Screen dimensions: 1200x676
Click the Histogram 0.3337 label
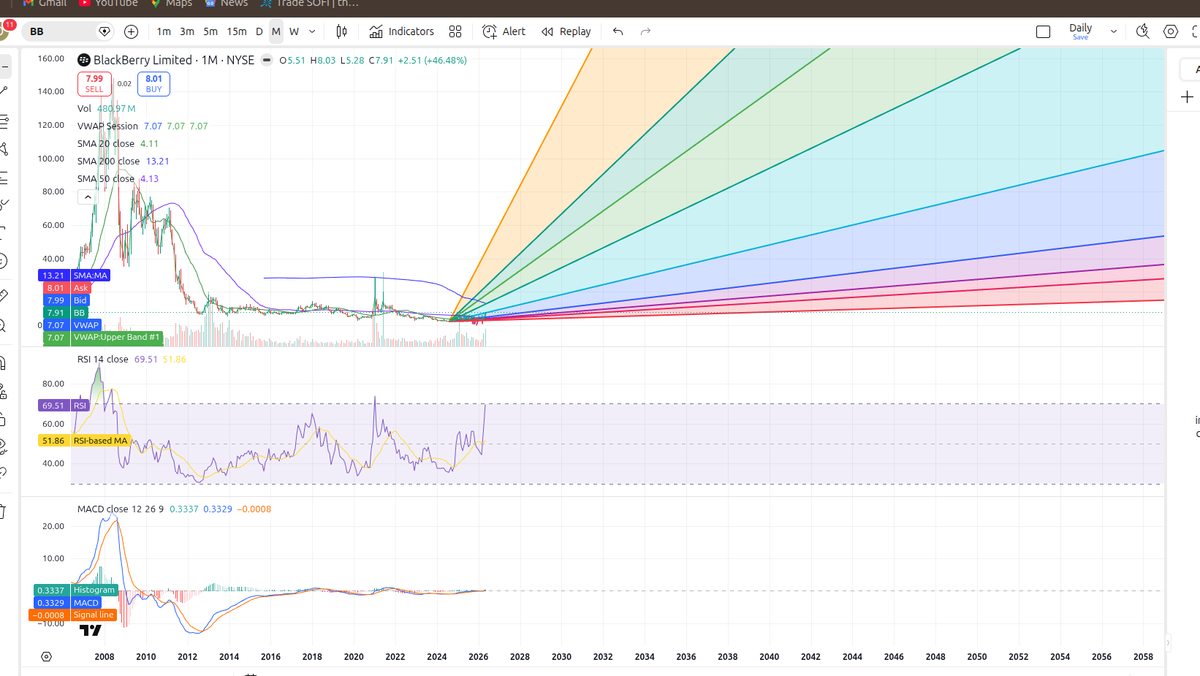(76, 590)
